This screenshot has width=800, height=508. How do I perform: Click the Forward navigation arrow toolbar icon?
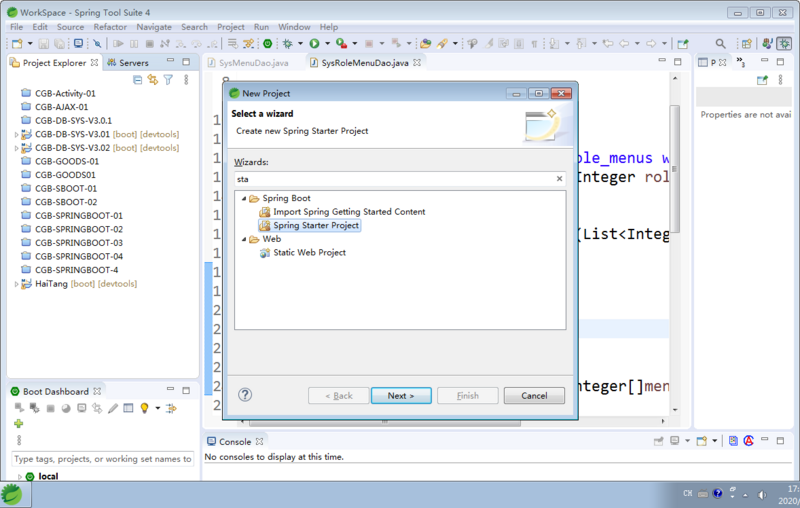[651, 44]
